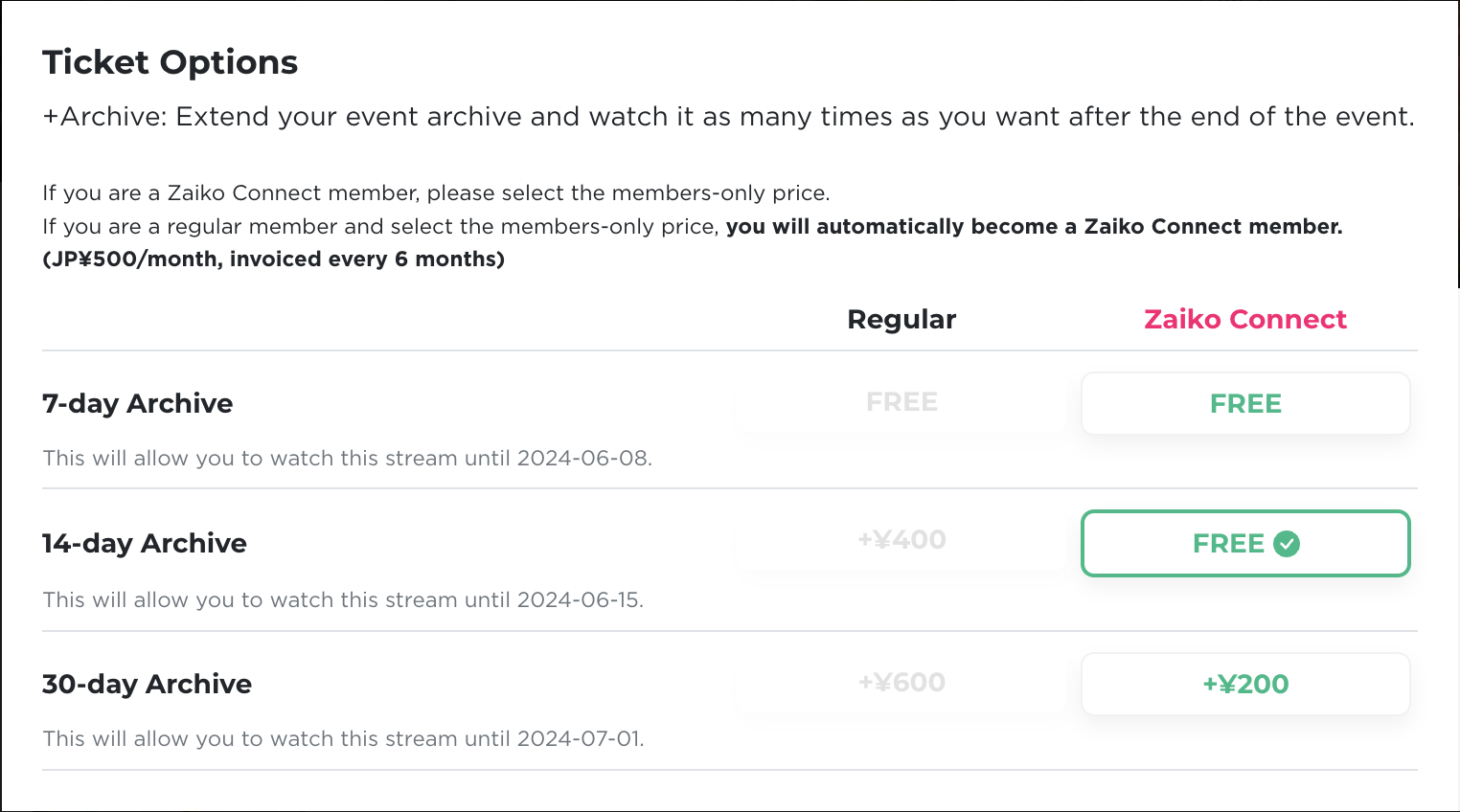The width and height of the screenshot is (1460, 812).
Task: Click the 'please select the members-only price' line
Action: (x=436, y=193)
